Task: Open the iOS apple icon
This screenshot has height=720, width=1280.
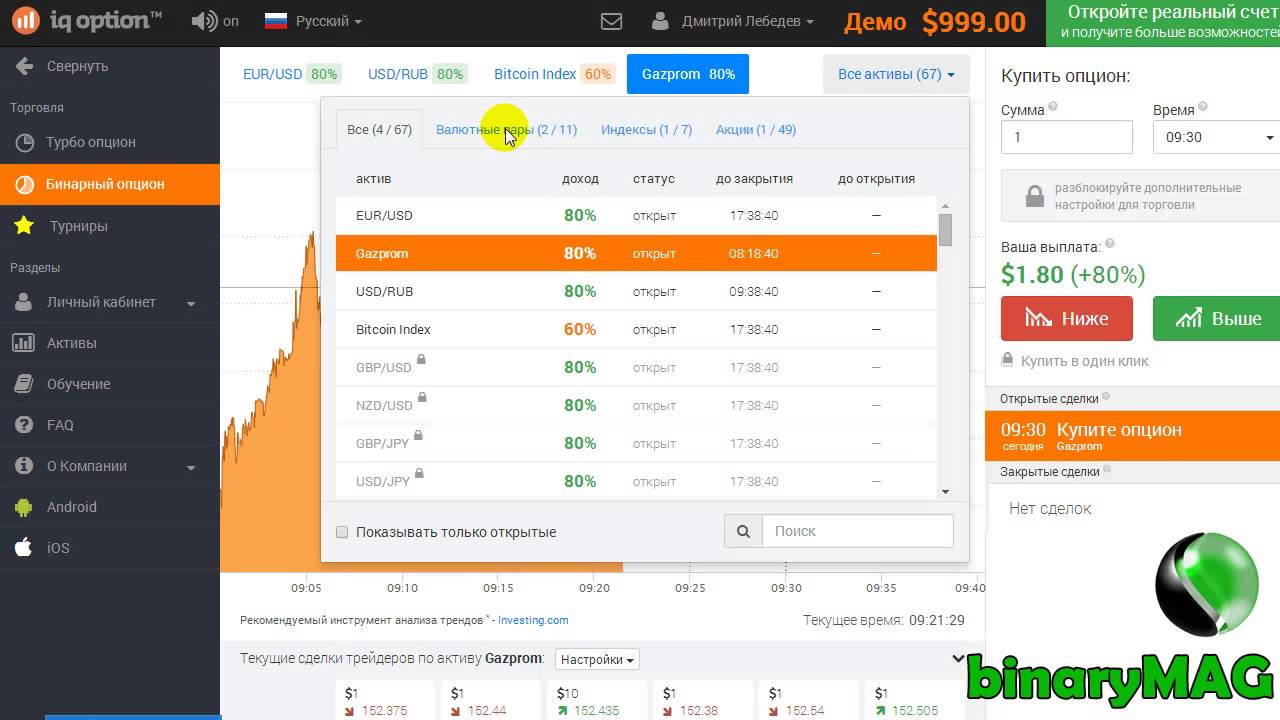Action: [24, 548]
